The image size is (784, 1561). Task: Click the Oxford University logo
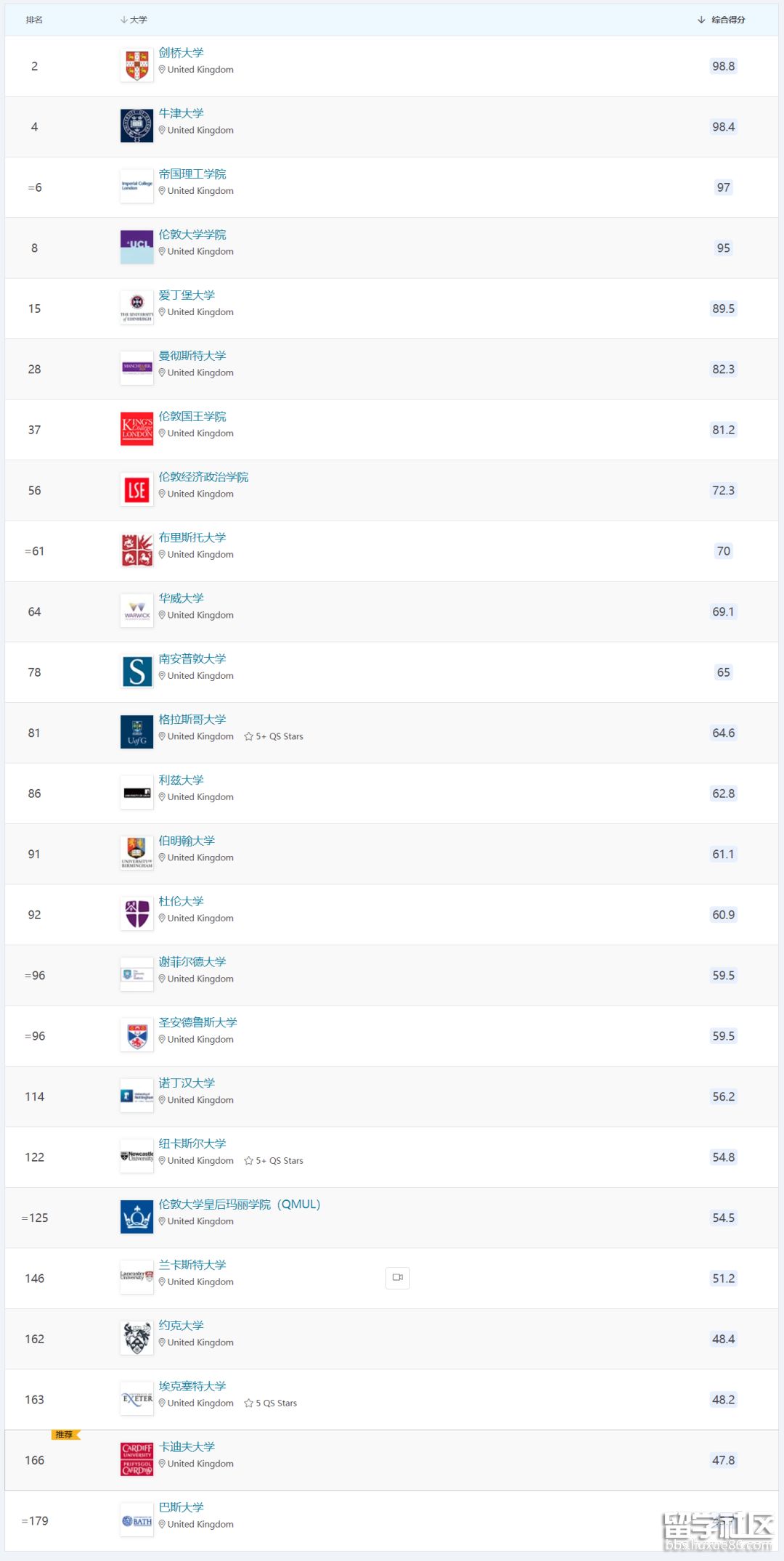coord(136,126)
